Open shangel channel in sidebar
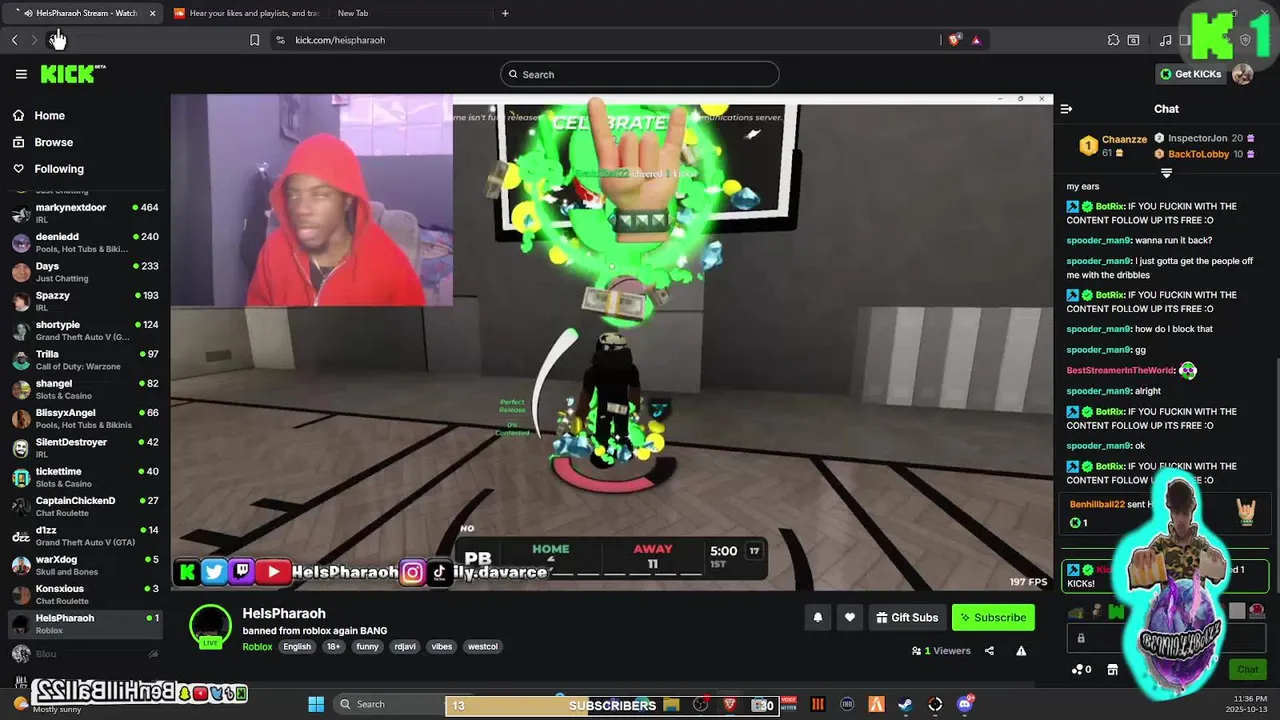The height and width of the screenshot is (720, 1280). [85, 389]
